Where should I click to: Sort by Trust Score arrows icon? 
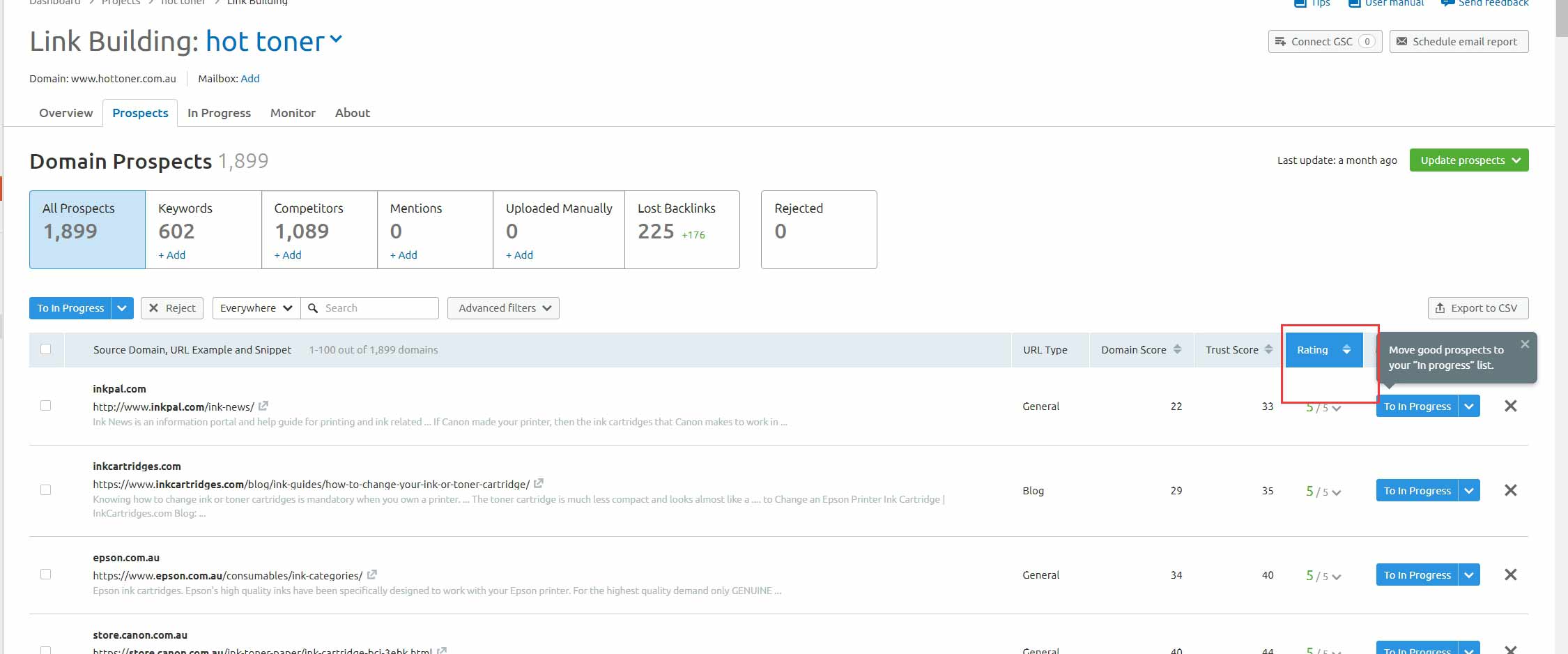click(x=1268, y=349)
